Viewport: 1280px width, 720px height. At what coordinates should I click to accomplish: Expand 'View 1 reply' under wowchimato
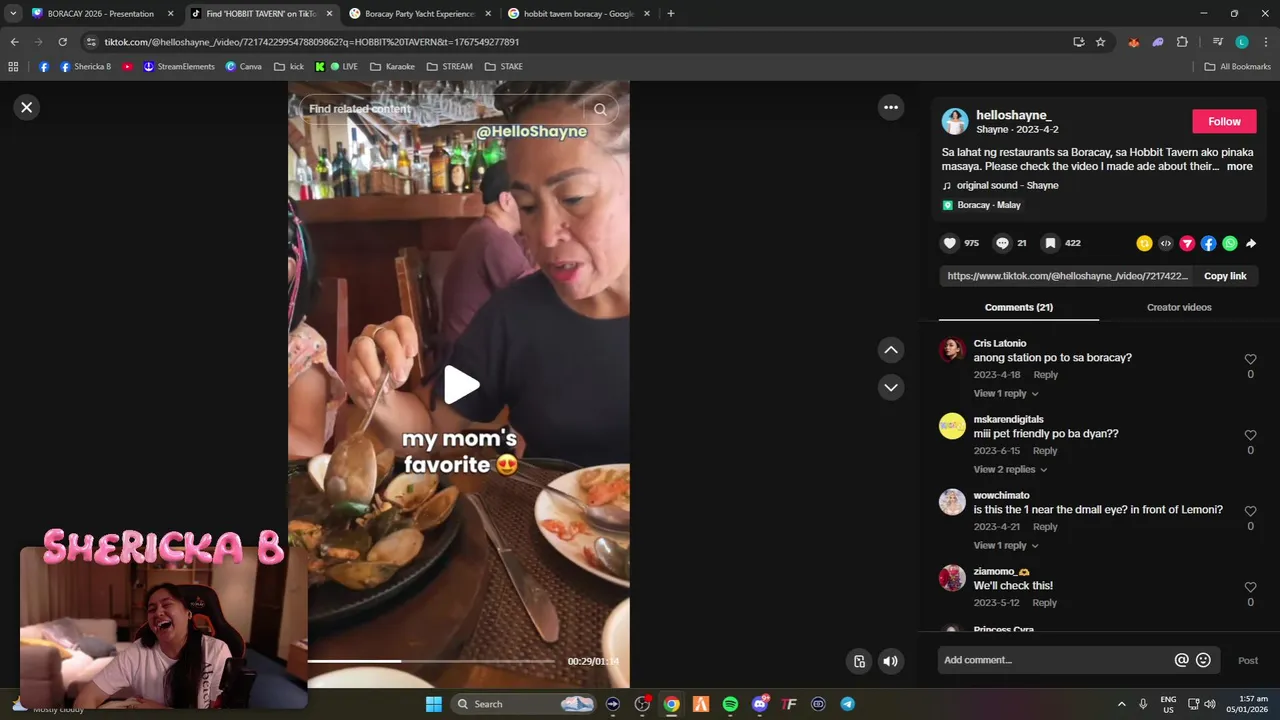click(1006, 545)
